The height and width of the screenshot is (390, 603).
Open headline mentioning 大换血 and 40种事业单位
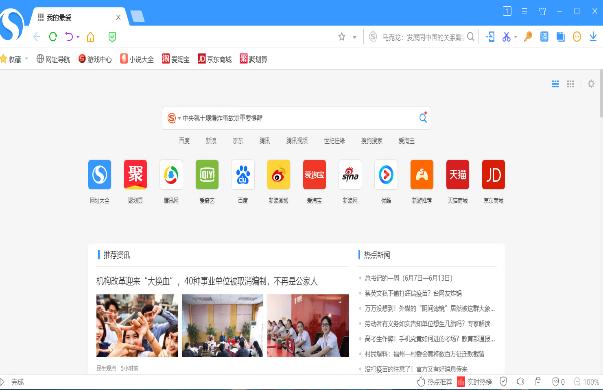point(207,281)
